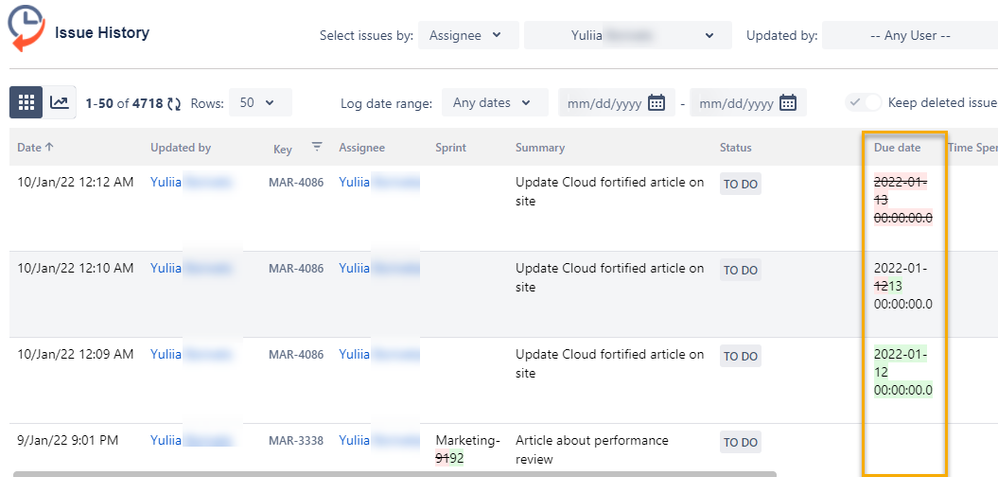
Task: Open the Assignee selection dropdown
Action: (468, 36)
